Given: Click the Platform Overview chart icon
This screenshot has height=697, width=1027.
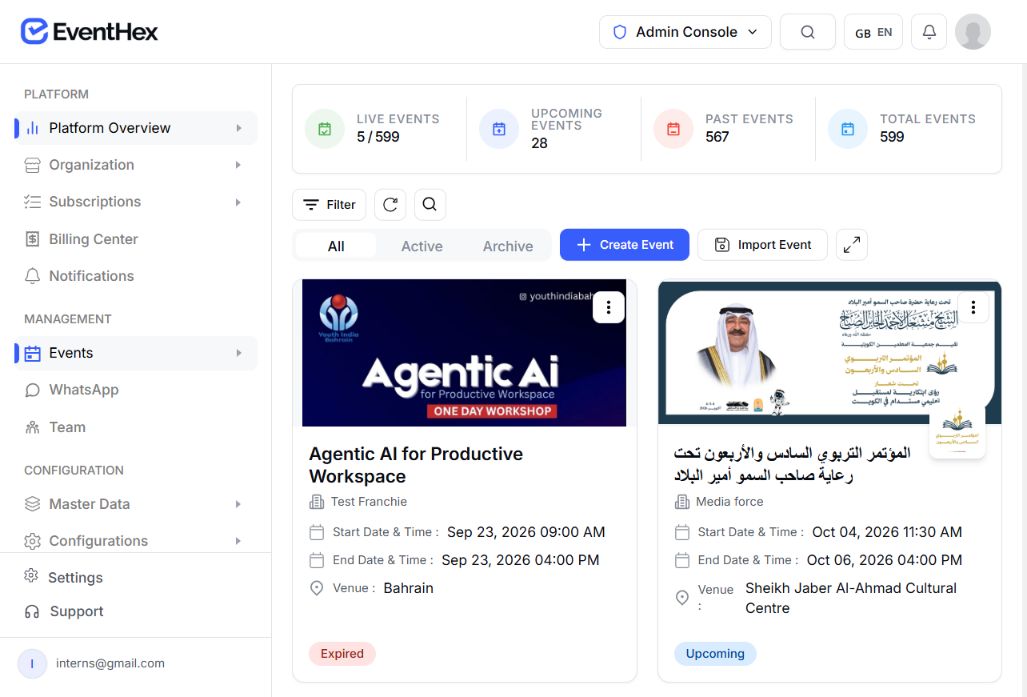Looking at the screenshot, I should (x=32, y=128).
